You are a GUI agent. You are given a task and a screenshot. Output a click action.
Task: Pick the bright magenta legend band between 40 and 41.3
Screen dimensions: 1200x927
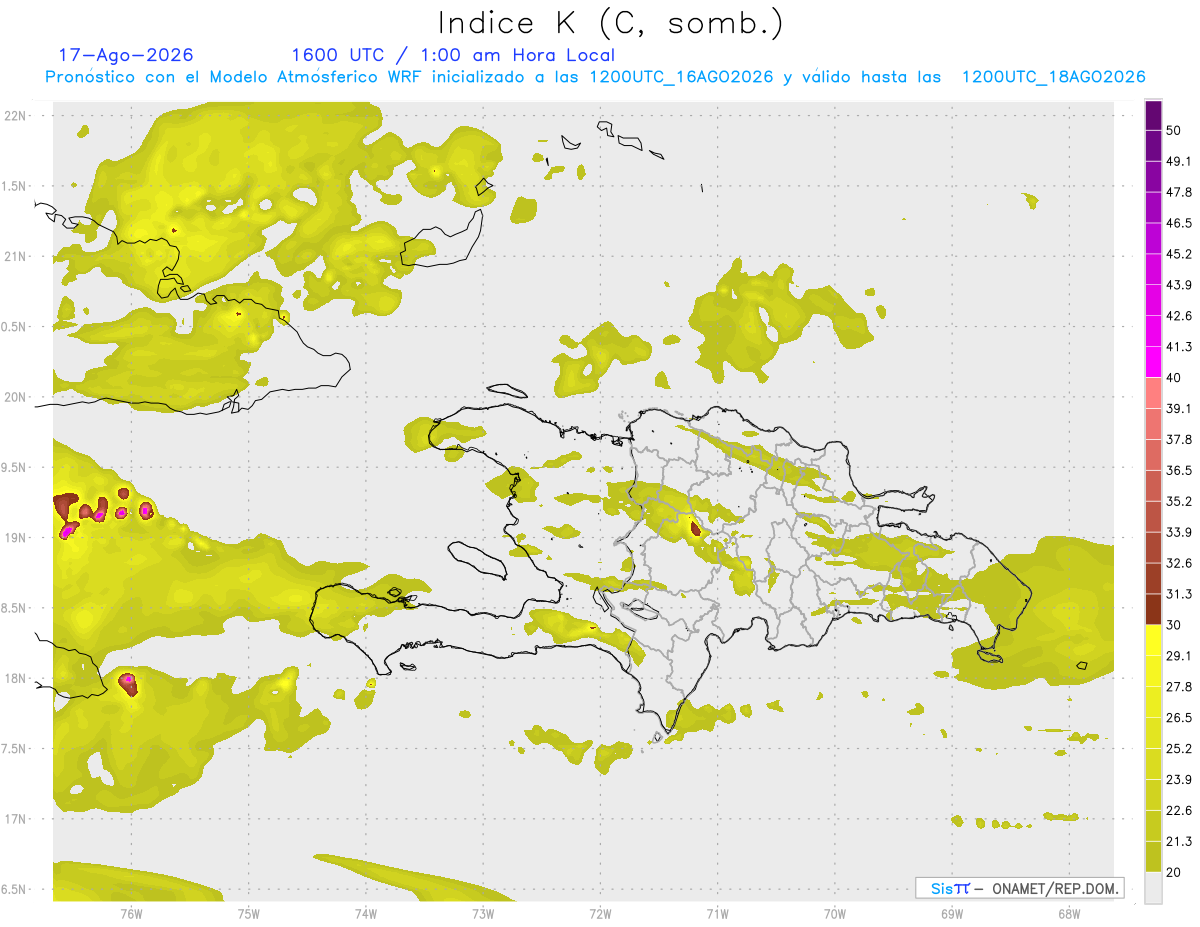1154,362
